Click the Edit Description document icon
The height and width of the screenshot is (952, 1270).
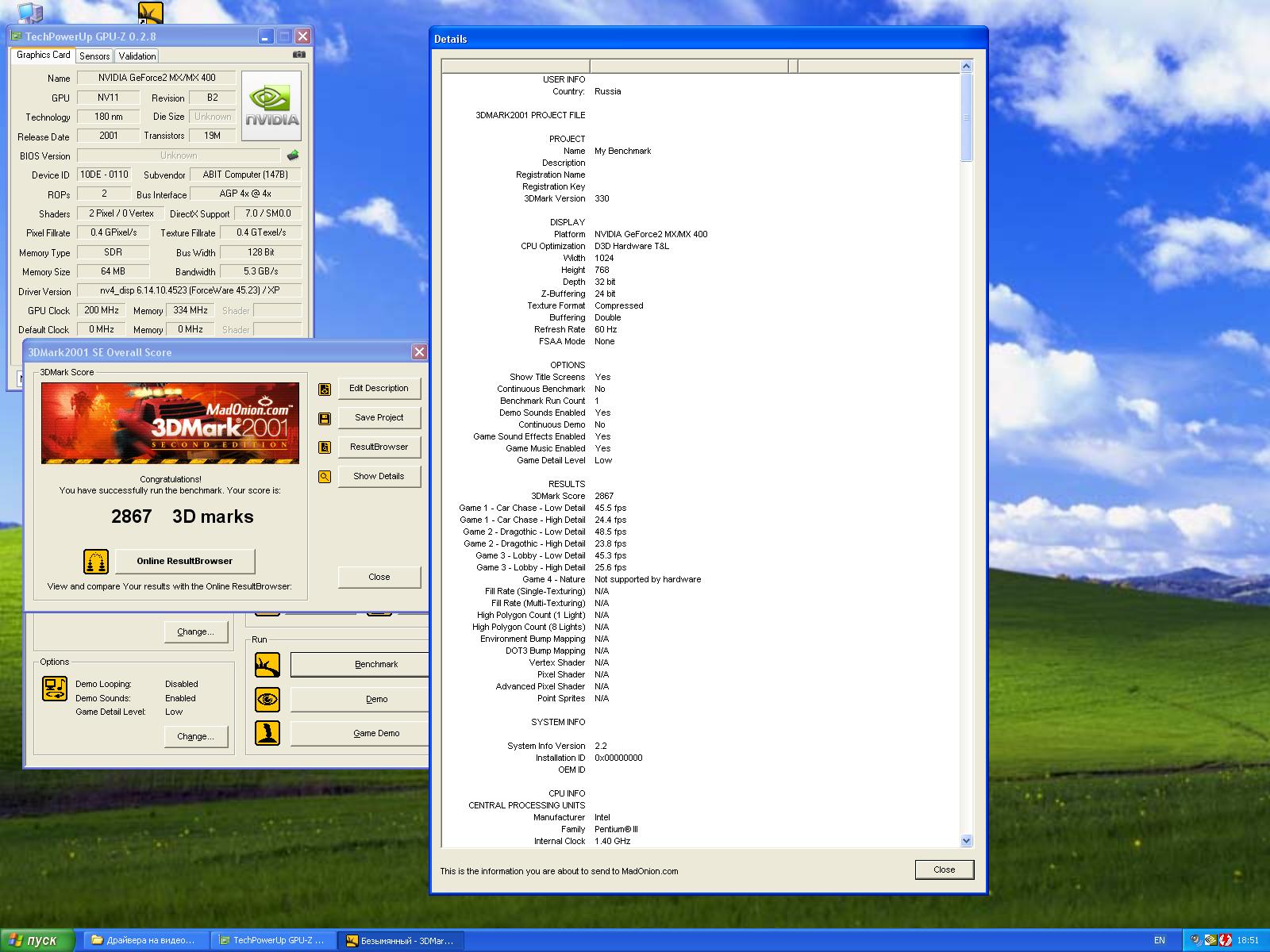325,389
